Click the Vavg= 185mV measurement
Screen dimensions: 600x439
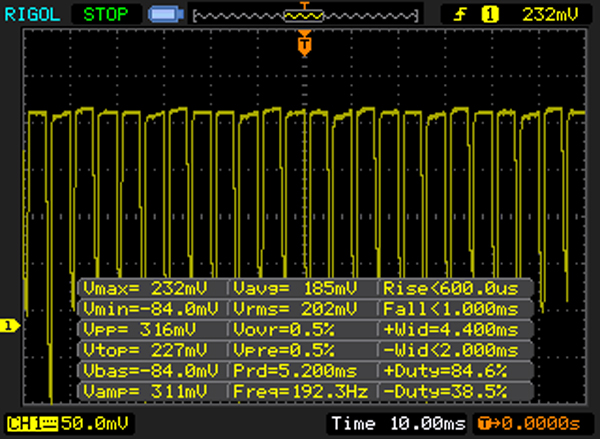tap(295, 288)
